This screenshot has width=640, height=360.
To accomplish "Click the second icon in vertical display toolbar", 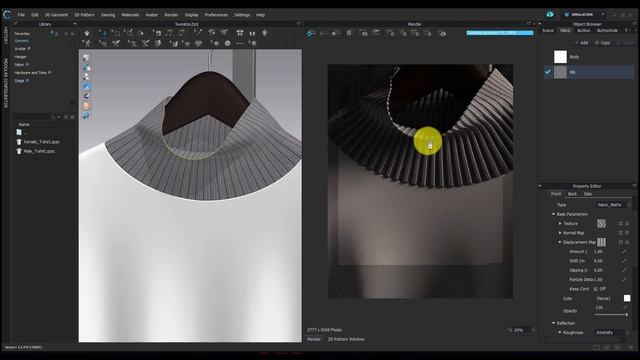I will pos(86,67).
